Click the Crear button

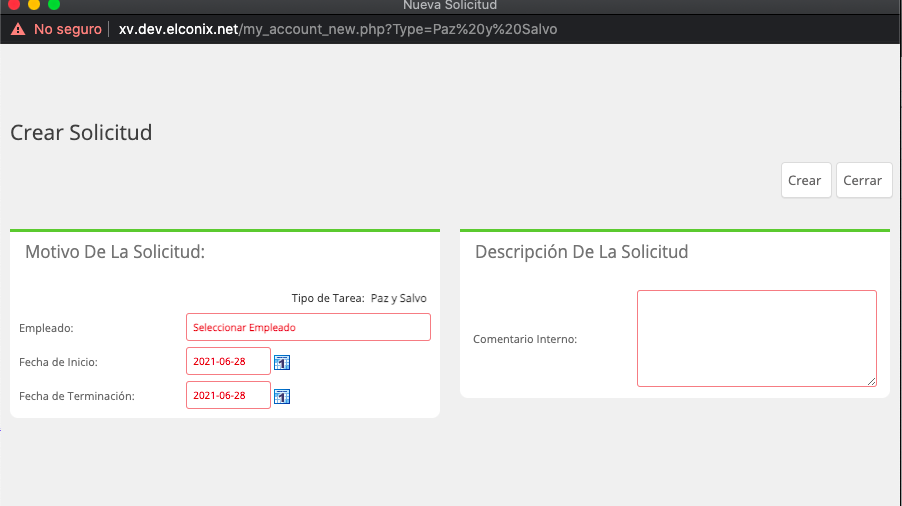[x=806, y=180]
